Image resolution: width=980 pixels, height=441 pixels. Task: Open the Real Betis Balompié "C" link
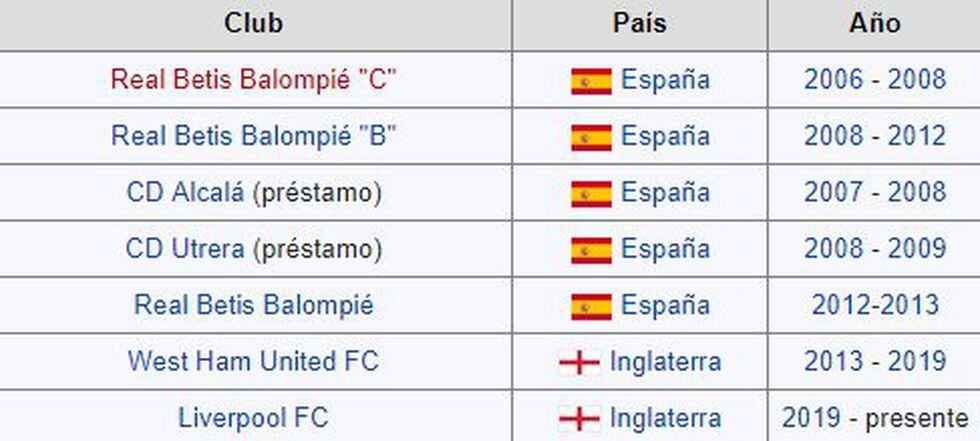point(254,80)
